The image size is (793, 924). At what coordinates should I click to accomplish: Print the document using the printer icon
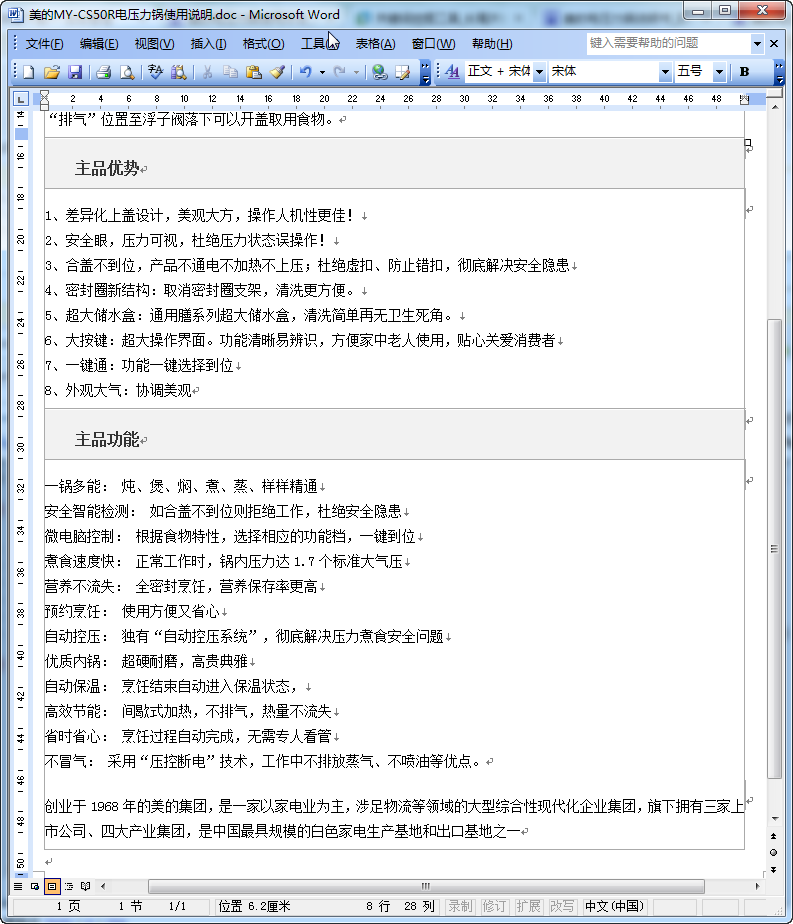click(104, 72)
